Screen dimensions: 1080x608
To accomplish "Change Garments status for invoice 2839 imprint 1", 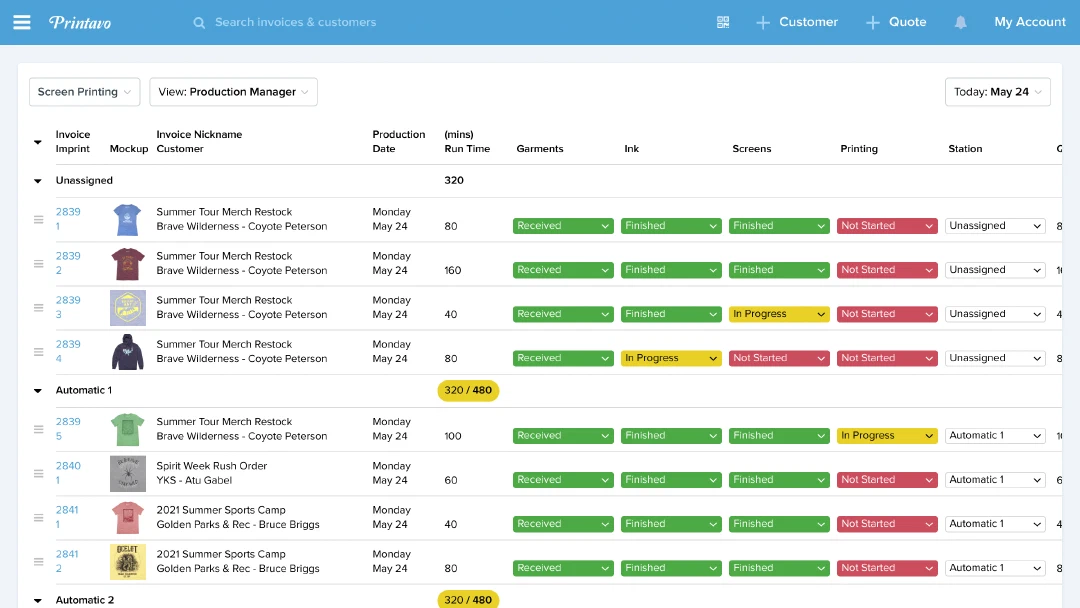I will 563,226.
